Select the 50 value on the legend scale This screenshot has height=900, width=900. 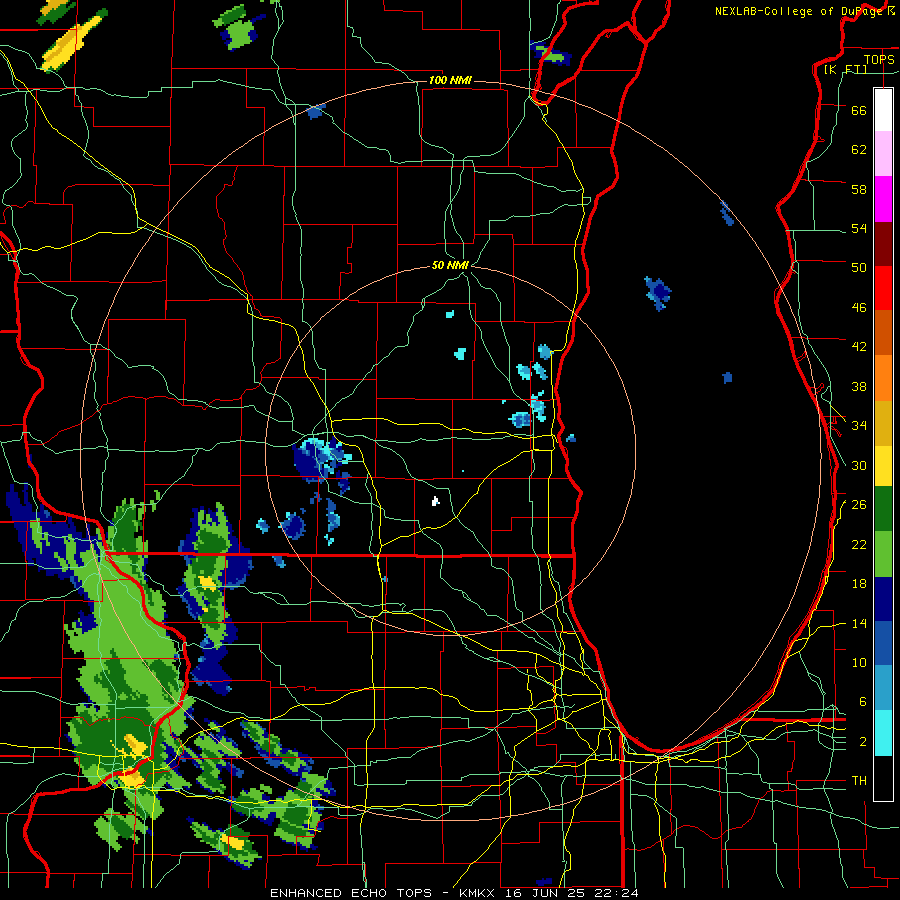(859, 268)
